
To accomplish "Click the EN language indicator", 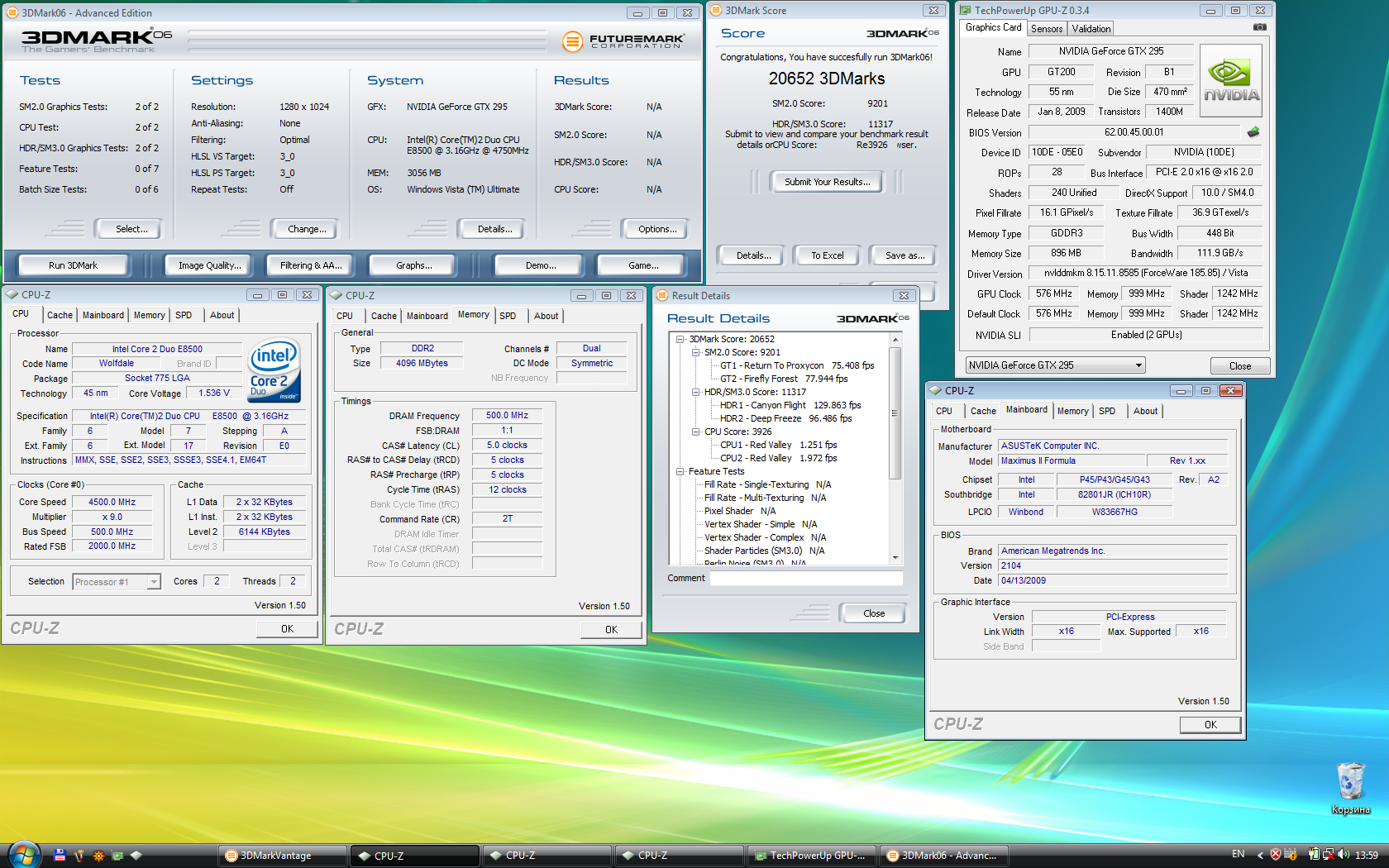I will point(1238,854).
